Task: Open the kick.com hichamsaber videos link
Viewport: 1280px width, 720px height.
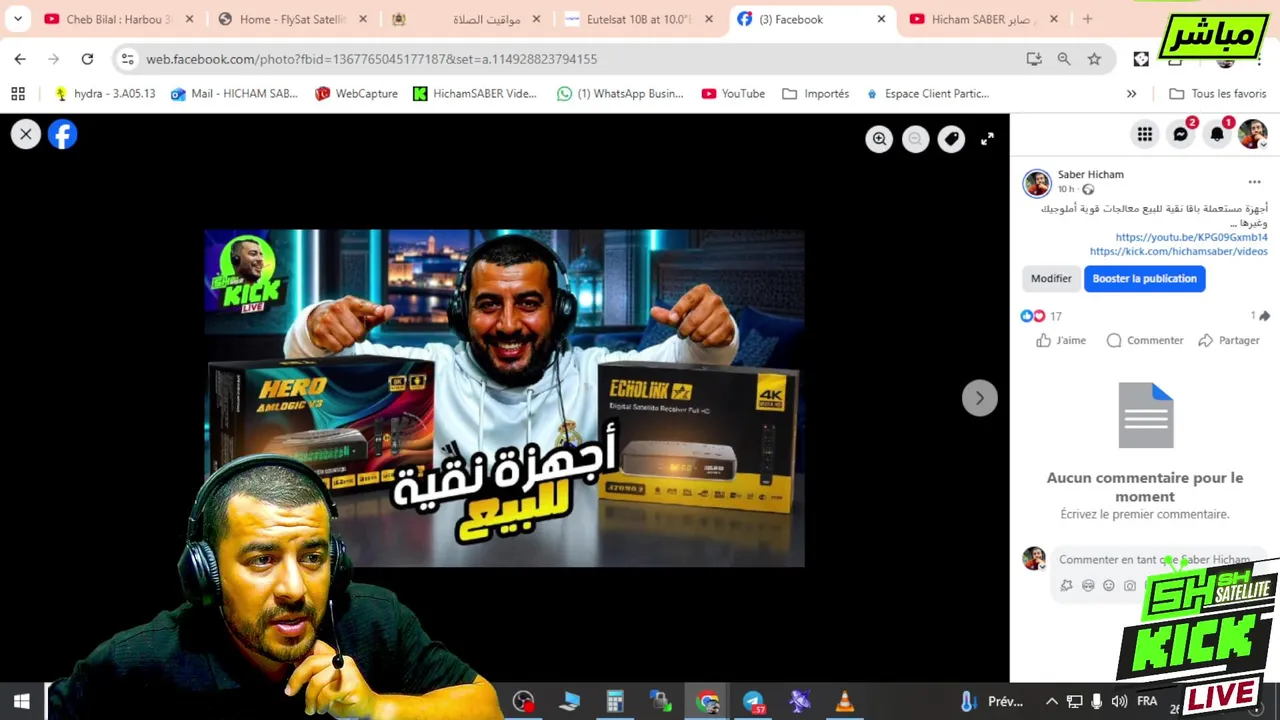Action: [x=1178, y=251]
